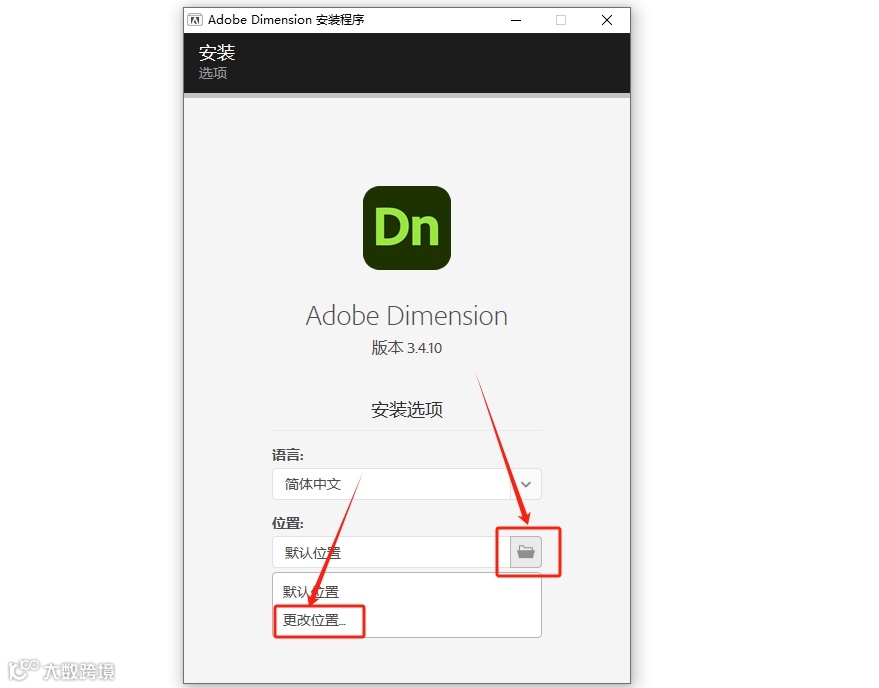This screenshot has height=688, width=879.
Task: Minimize the installer window
Action: click(516, 20)
